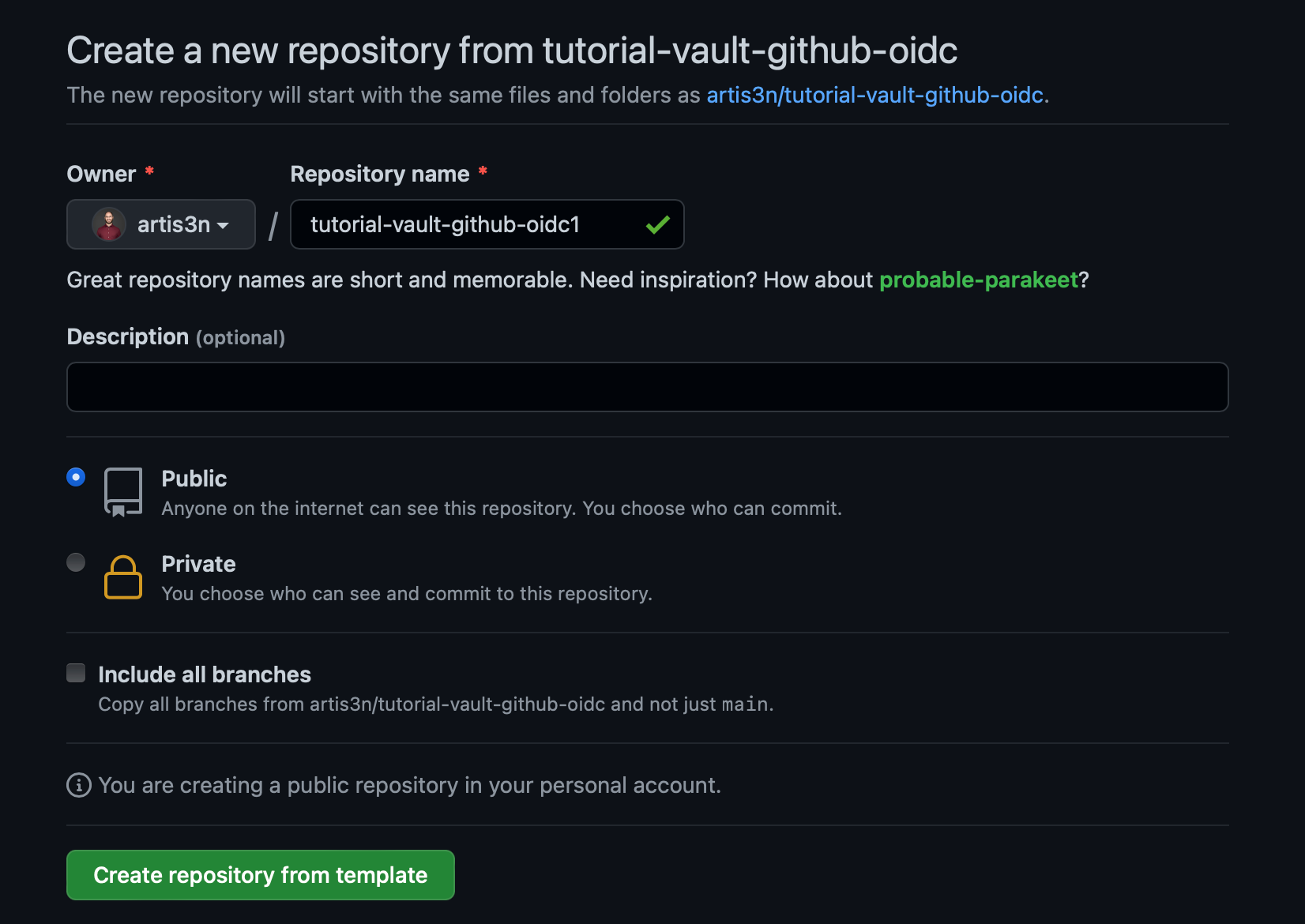Use the probable-parakeet name suggestion

coord(980,280)
